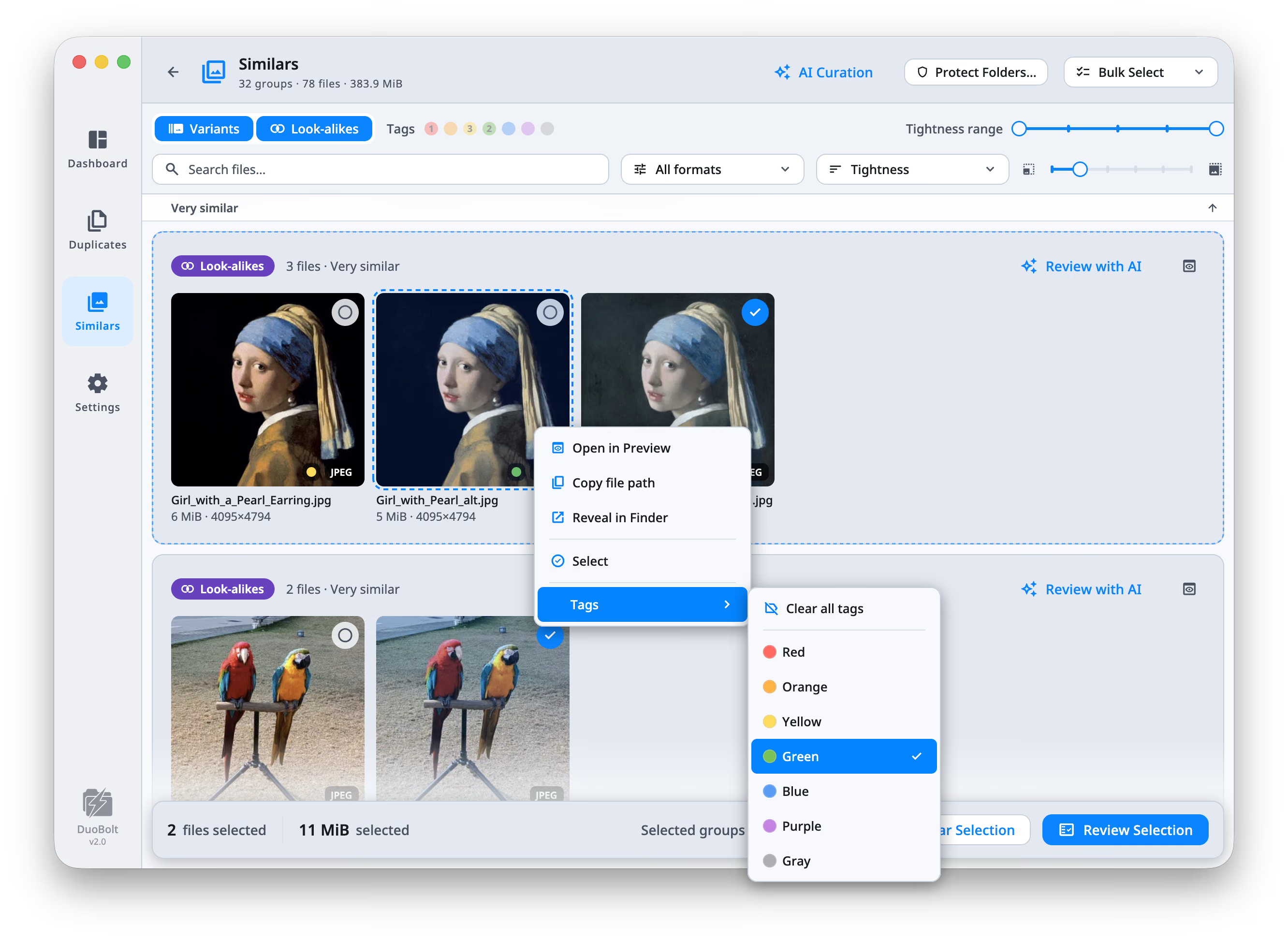Viewport: 1288px width, 940px height.
Task: Click the yellow tag dot on Girl_with_a_Pearl_Earring.jpg
Action: coord(311,472)
